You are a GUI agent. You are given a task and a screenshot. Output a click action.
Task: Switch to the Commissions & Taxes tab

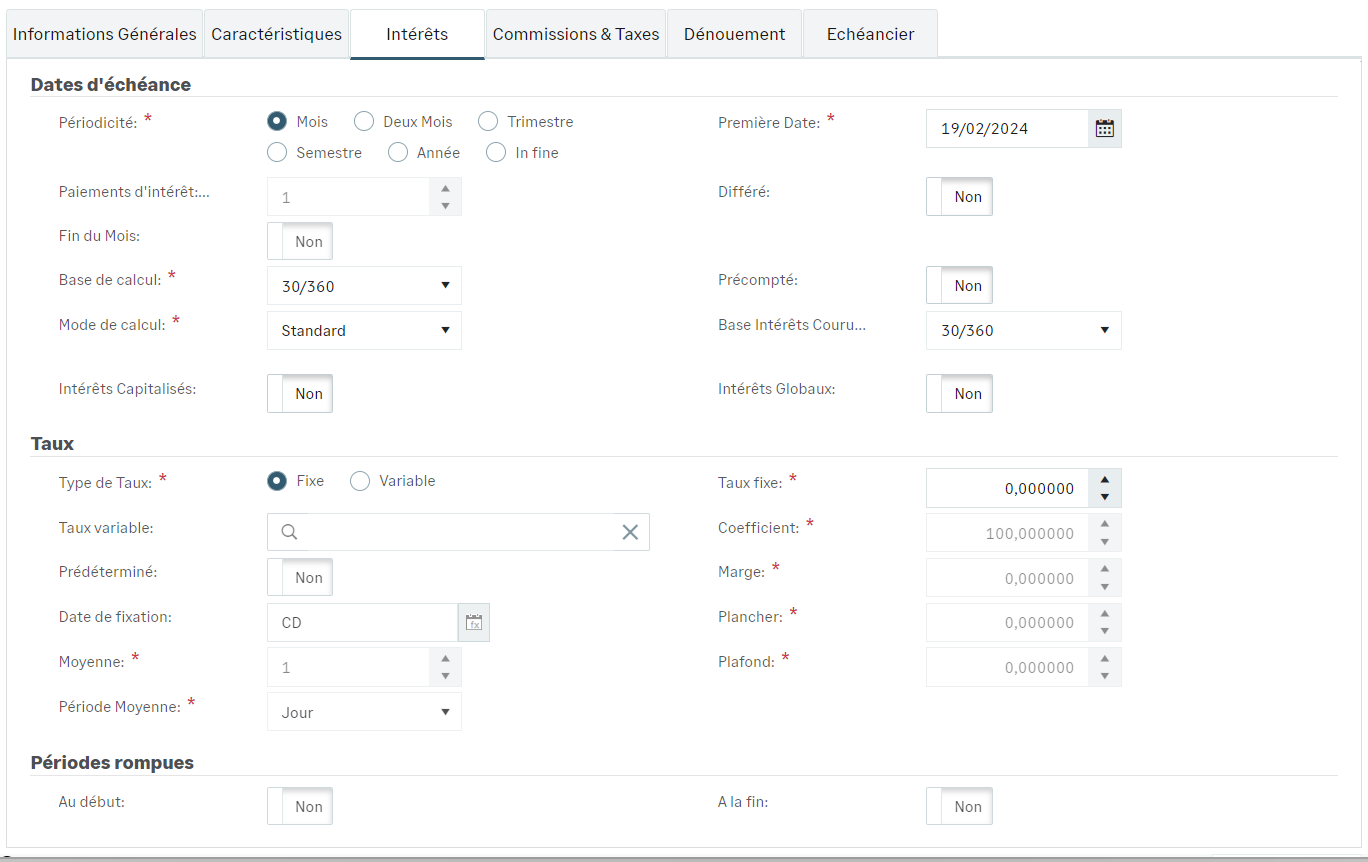point(575,34)
